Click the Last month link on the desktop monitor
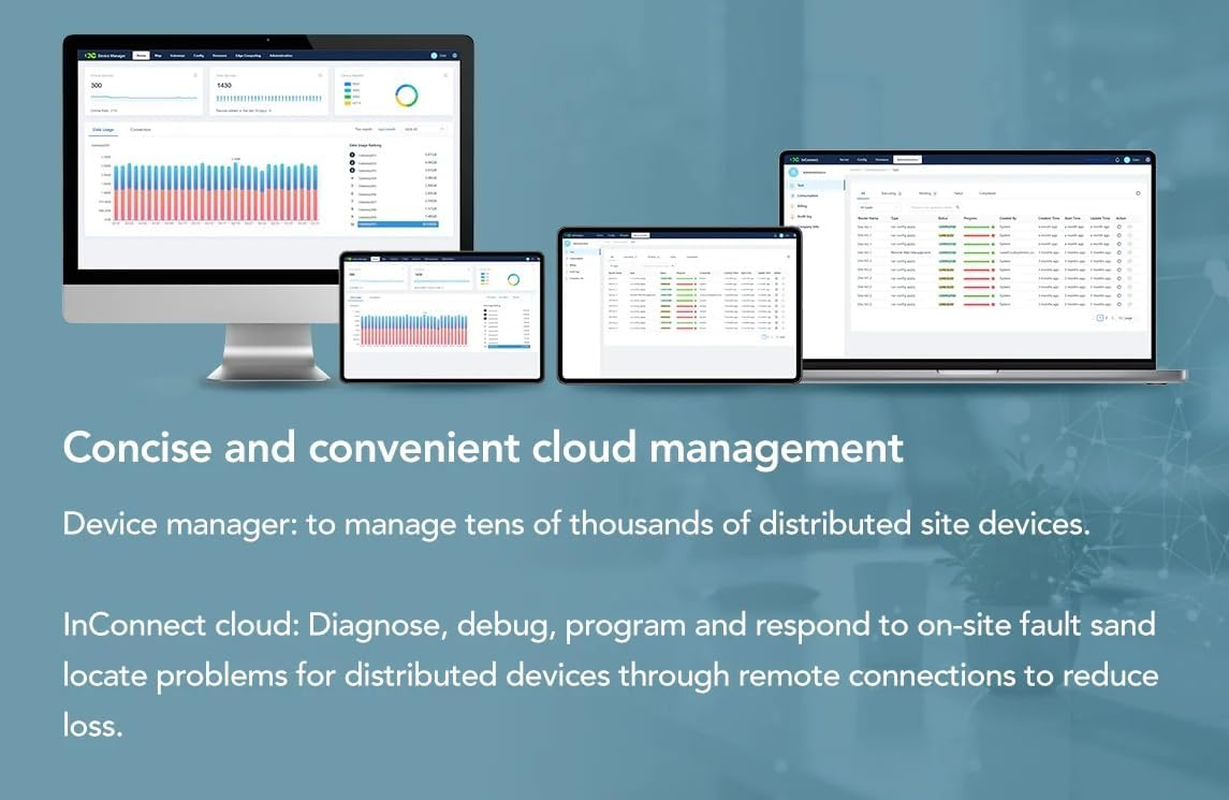 coord(386,129)
